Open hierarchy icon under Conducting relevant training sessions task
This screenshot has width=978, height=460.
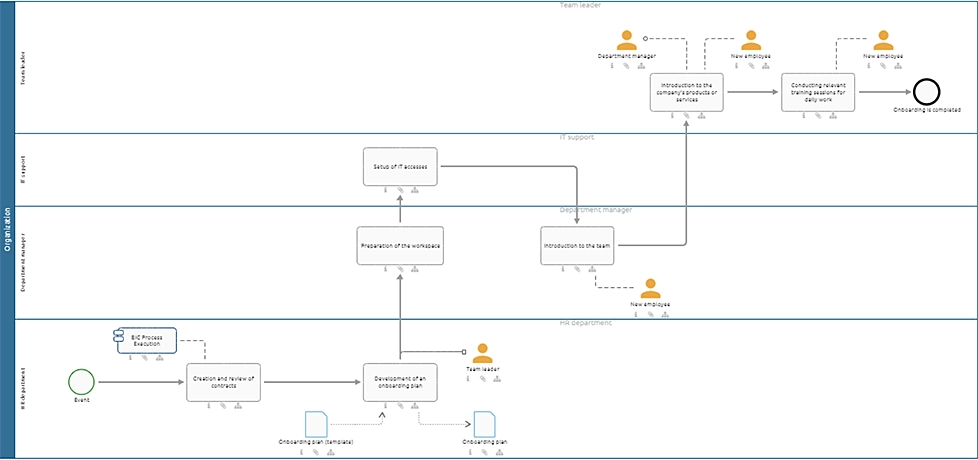833,115
